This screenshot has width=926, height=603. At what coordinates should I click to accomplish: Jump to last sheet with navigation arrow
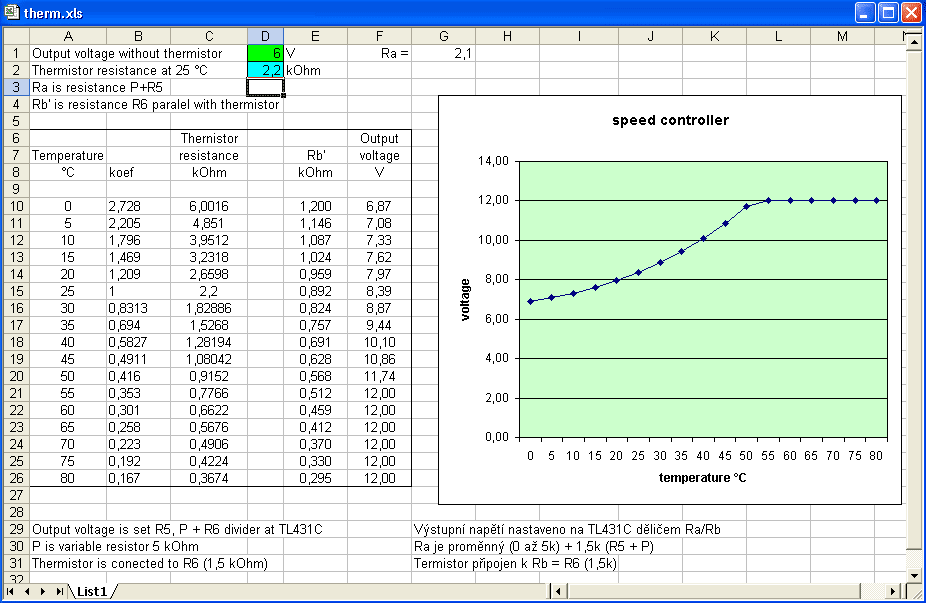point(59,592)
